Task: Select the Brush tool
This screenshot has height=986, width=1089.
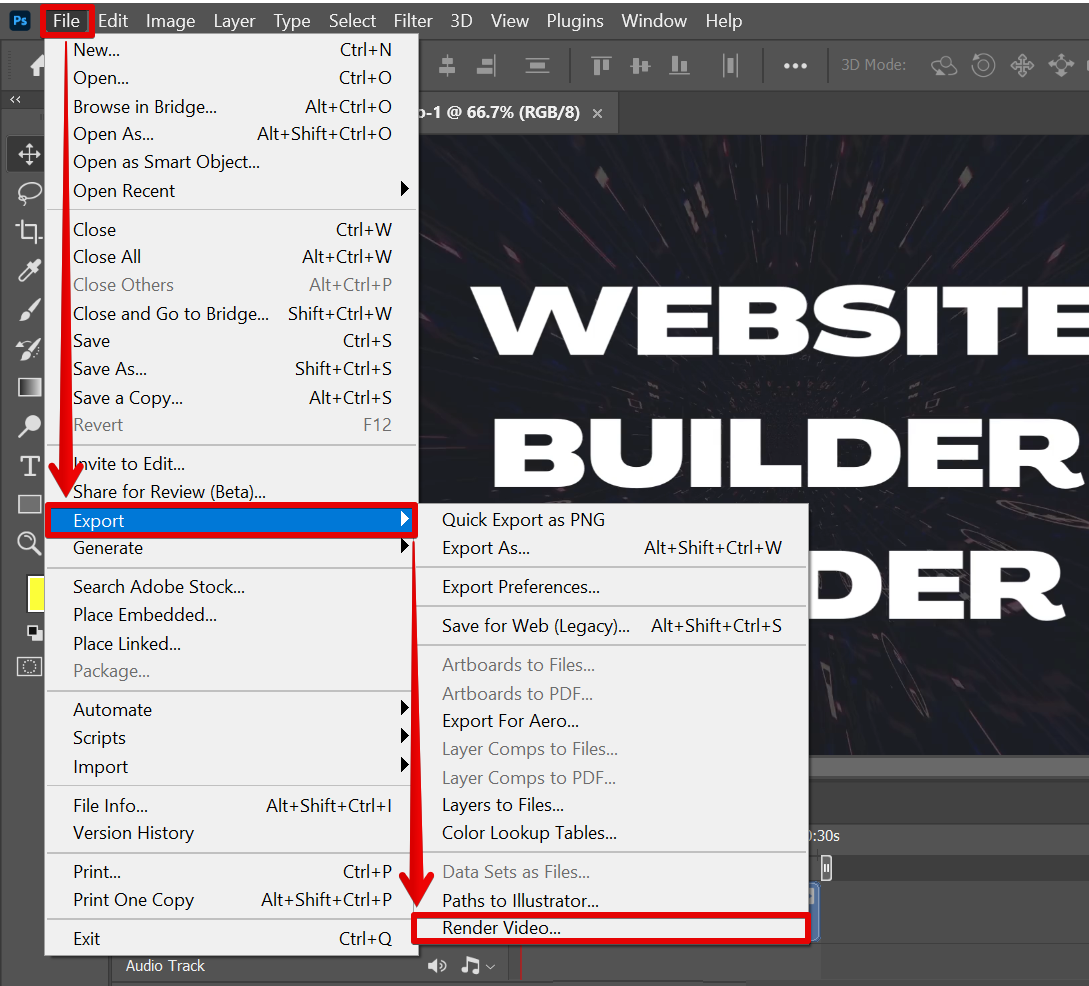Action: (28, 310)
